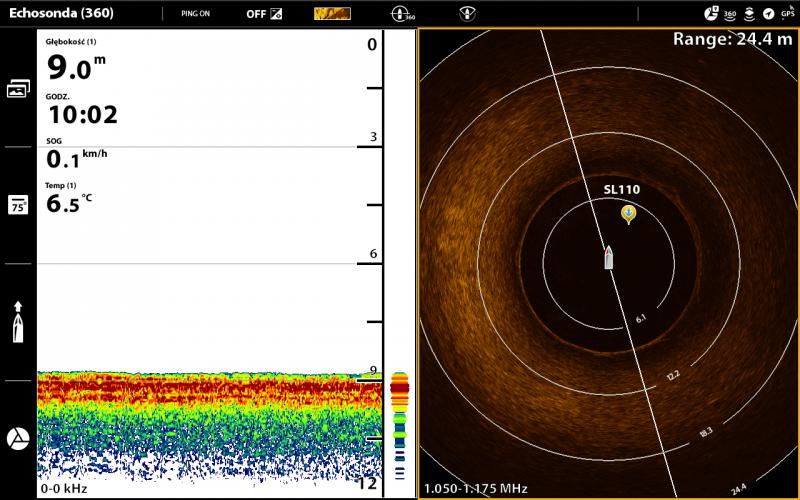The image size is (800, 500).
Task: Toggle the 360 status icon in status tray
Action: 729,14
